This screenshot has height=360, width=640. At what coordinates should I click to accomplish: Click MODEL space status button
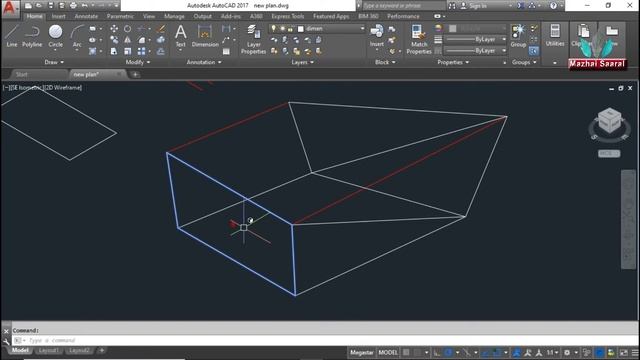point(388,353)
